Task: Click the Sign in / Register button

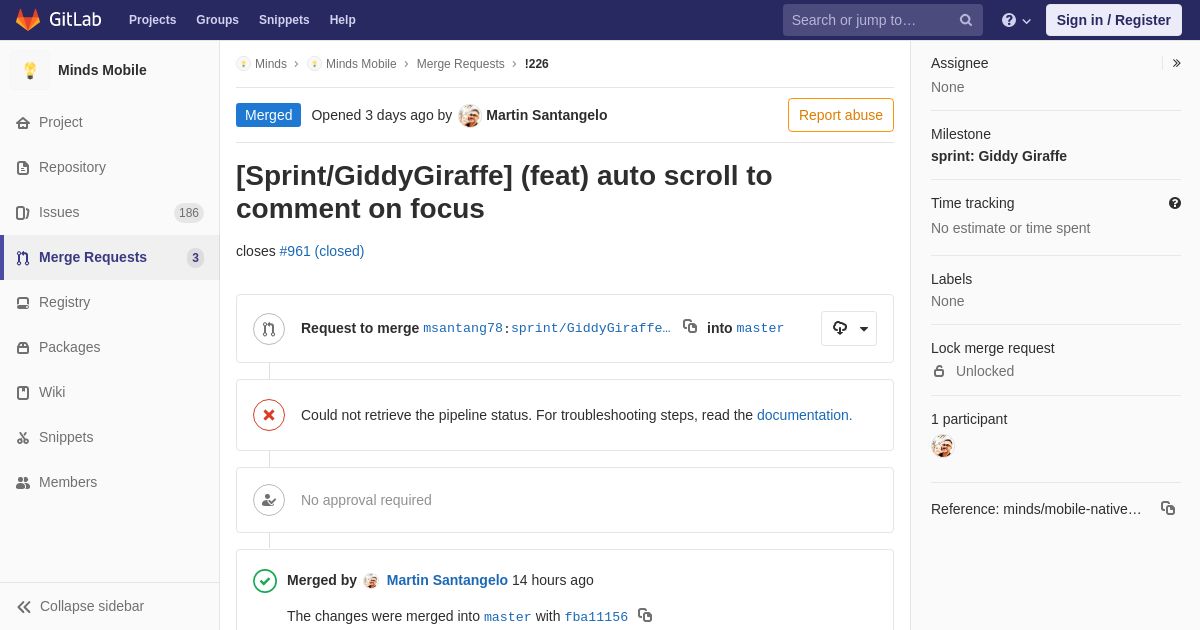Action: 1114,20
